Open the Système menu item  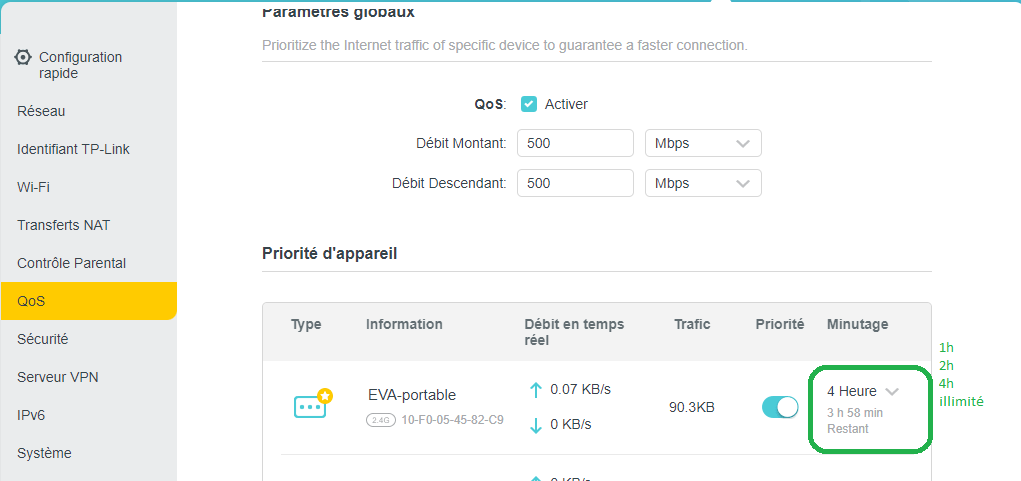coord(44,453)
